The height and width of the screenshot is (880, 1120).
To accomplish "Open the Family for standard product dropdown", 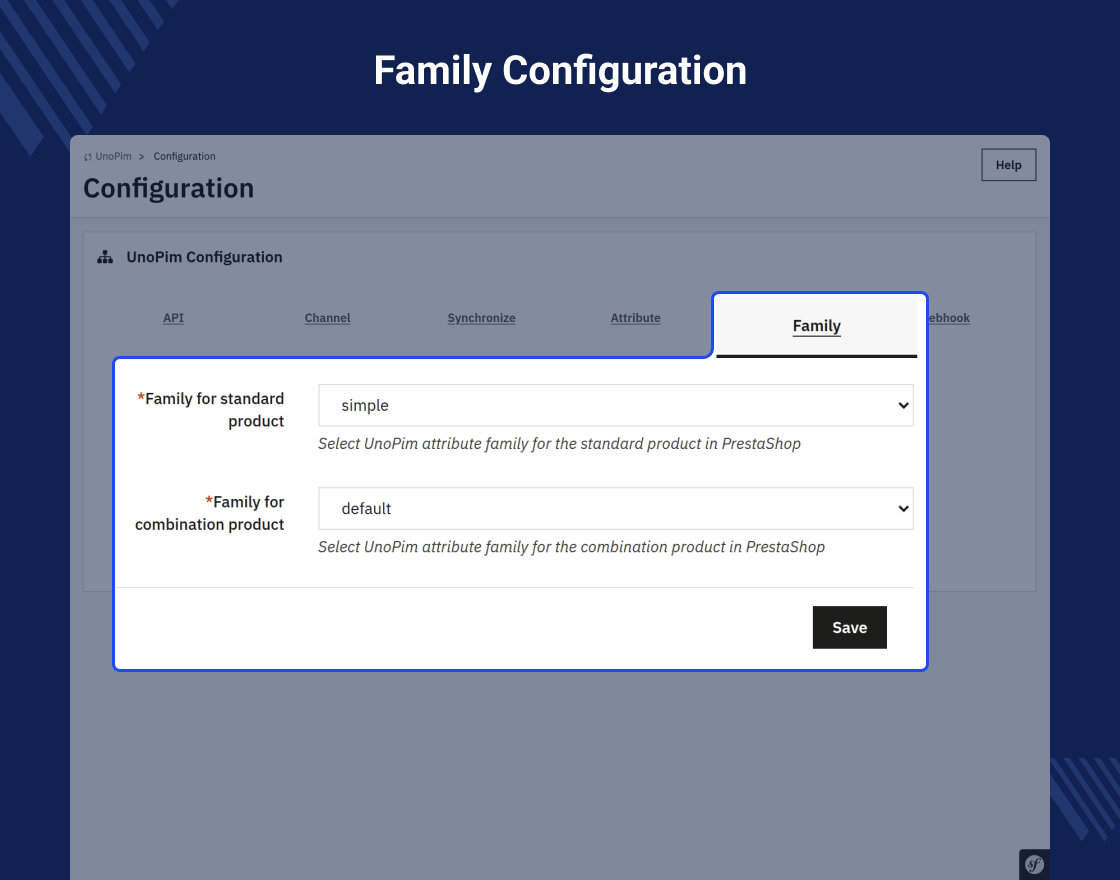I will [x=616, y=405].
